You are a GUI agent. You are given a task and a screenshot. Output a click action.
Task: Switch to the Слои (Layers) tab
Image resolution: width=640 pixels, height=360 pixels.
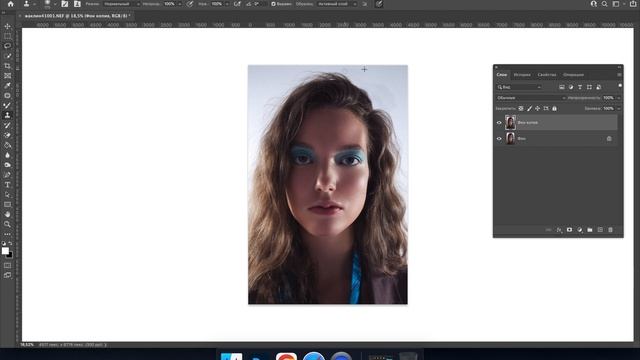[x=502, y=75]
